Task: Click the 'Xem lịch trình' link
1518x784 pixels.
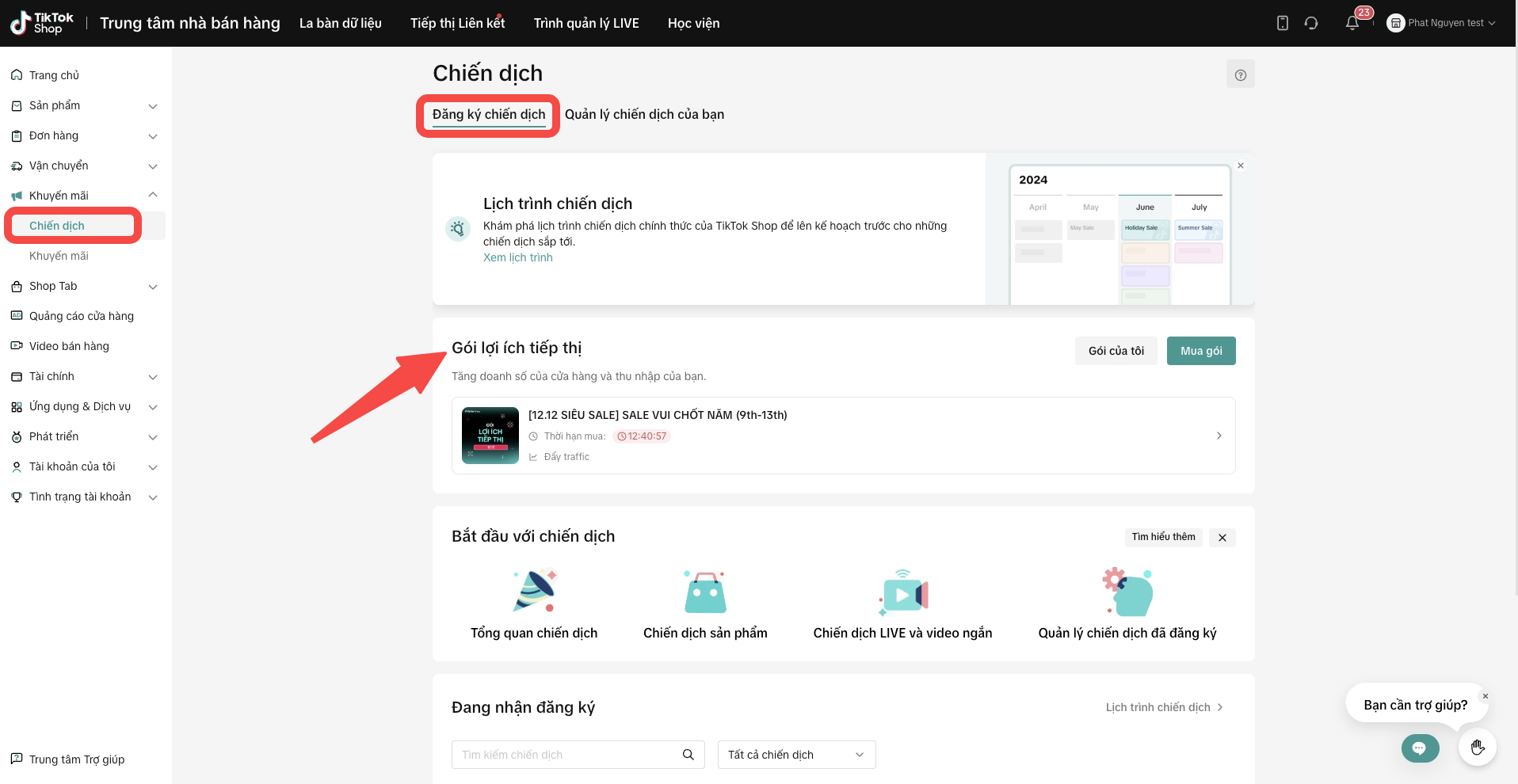Action: pyautogui.click(x=518, y=257)
